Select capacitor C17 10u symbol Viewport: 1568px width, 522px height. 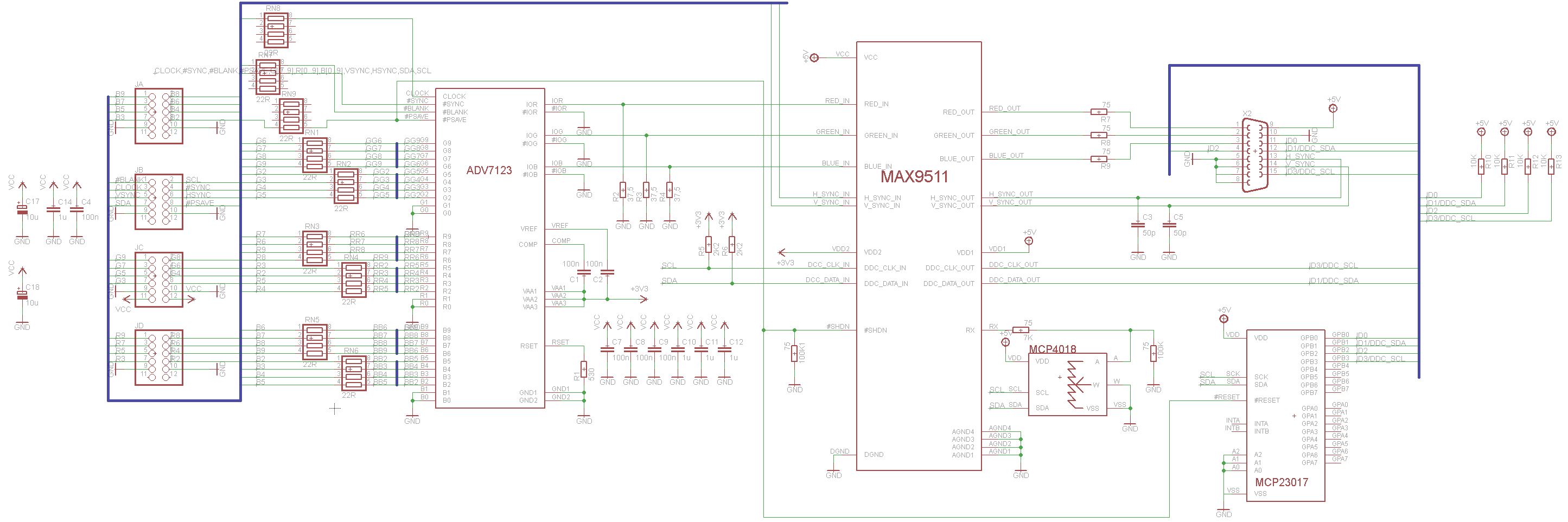pyautogui.click(x=22, y=210)
